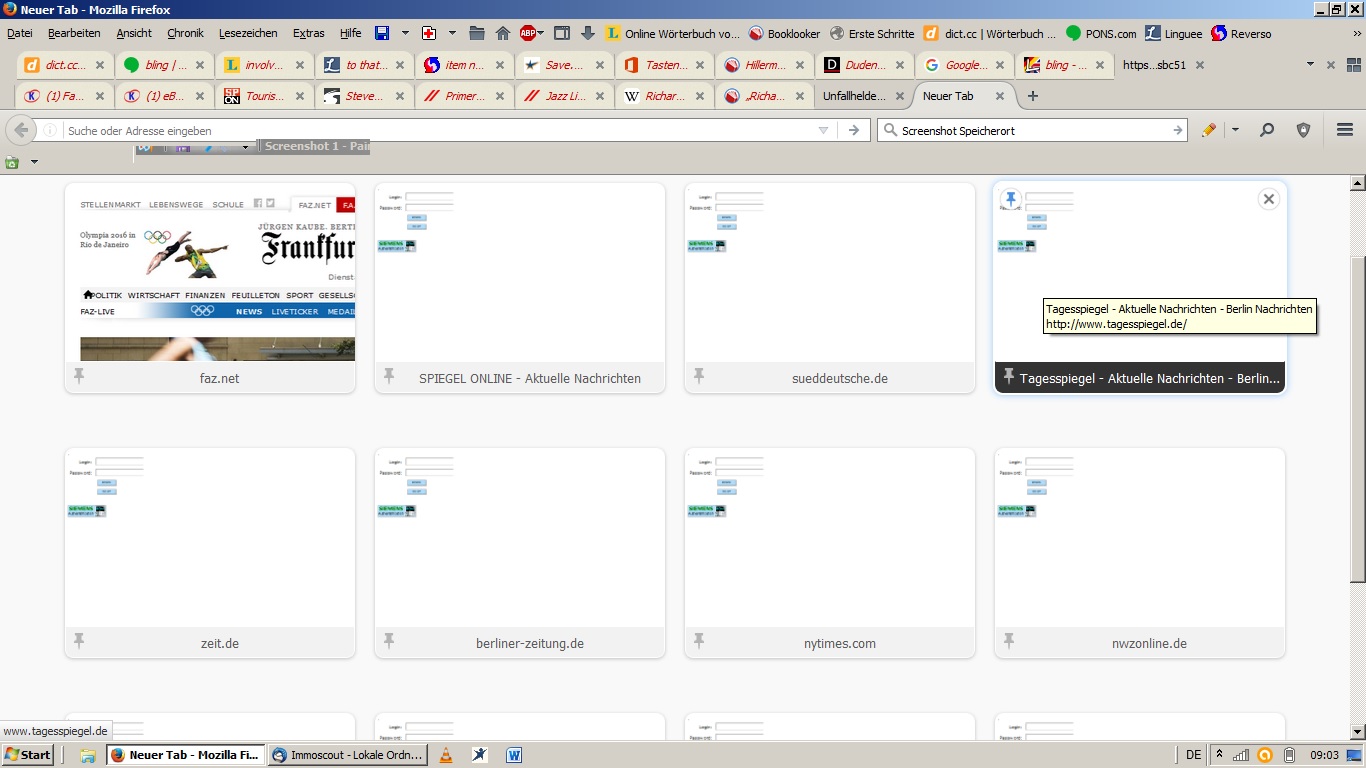
Task: Click the go arrow in the address bar
Action: click(x=853, y=130)
